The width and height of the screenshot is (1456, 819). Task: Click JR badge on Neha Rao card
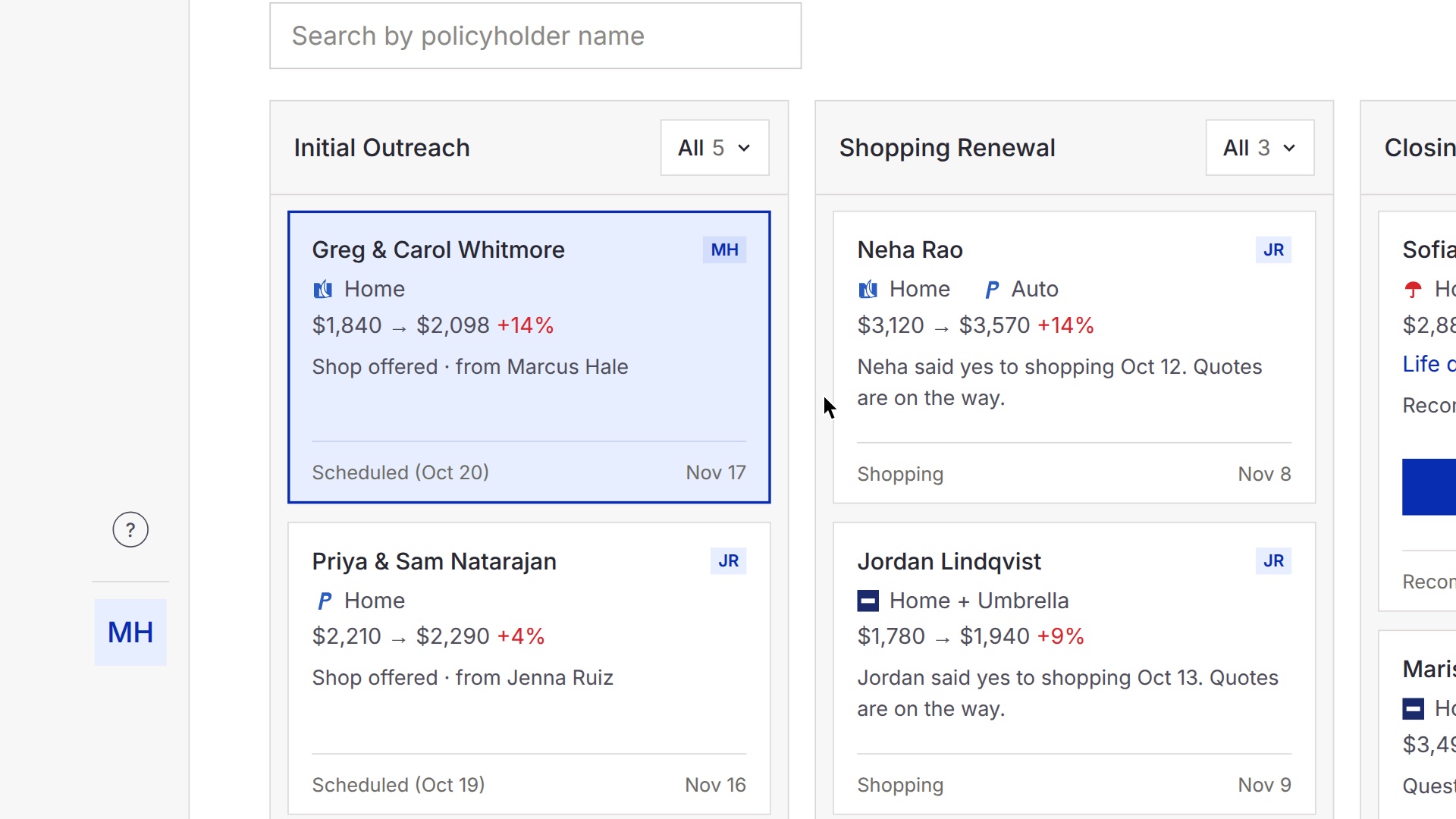(1273, 249)
